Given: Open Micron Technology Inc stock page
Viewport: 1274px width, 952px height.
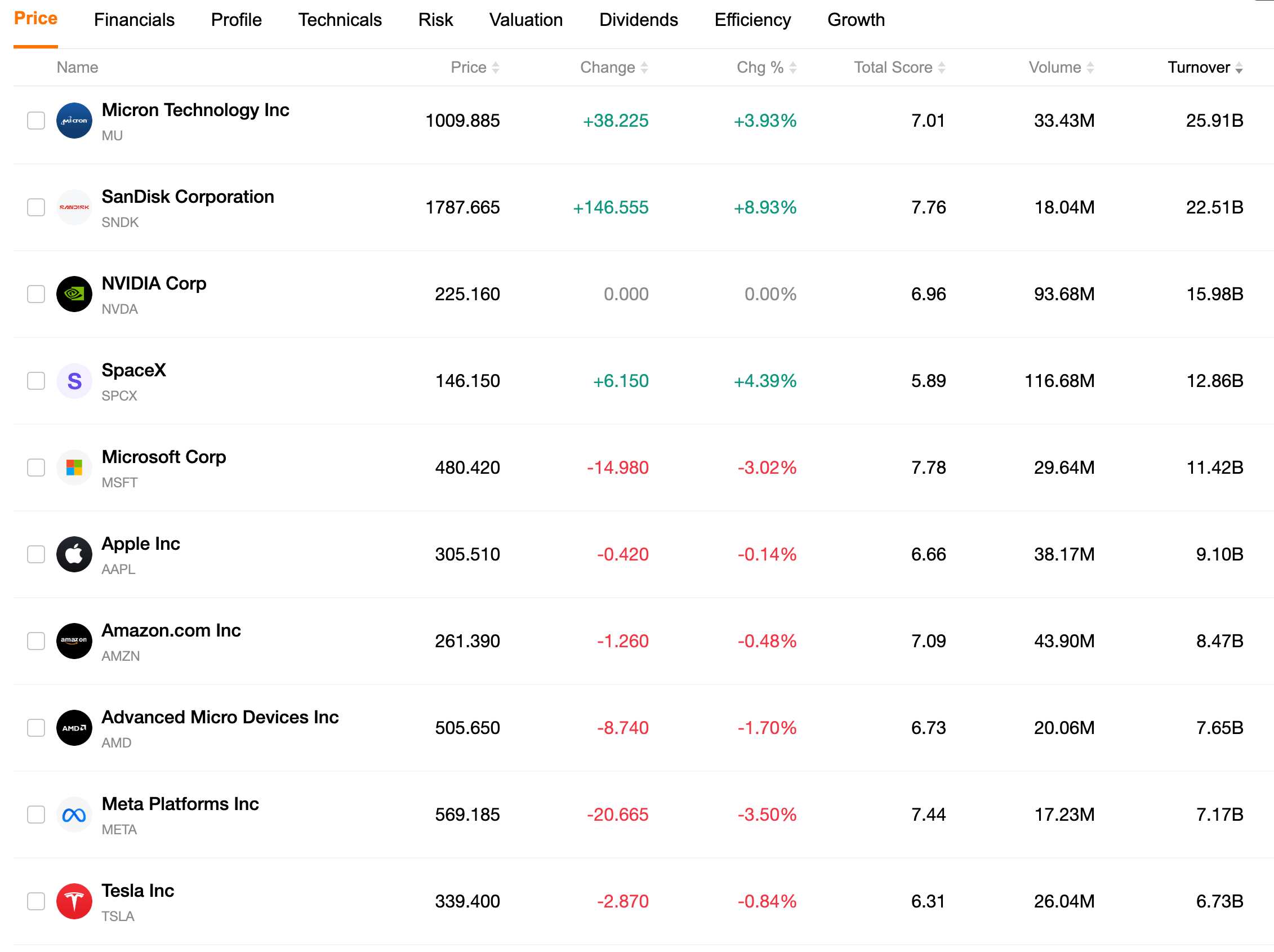Looking at the screenshot, I should 195,109.
